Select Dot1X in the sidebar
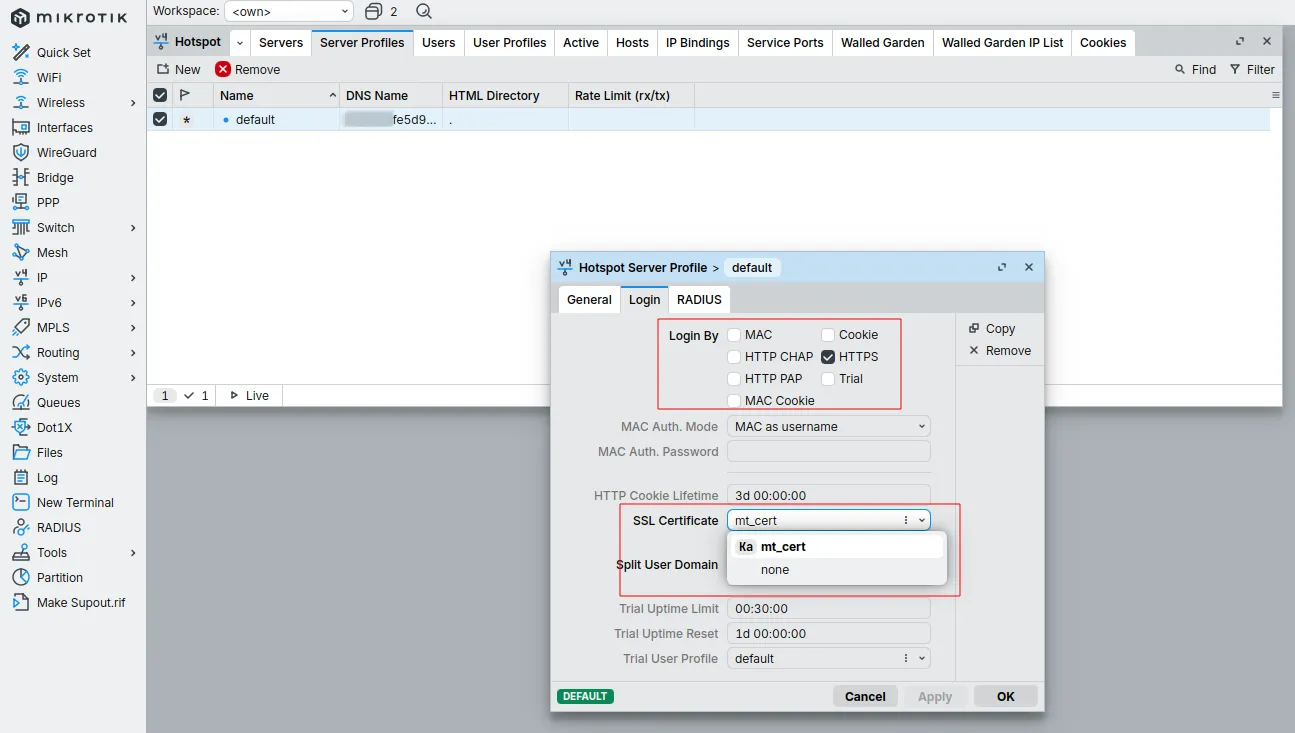Screen dimensions: 1295x733 [54, 427]
